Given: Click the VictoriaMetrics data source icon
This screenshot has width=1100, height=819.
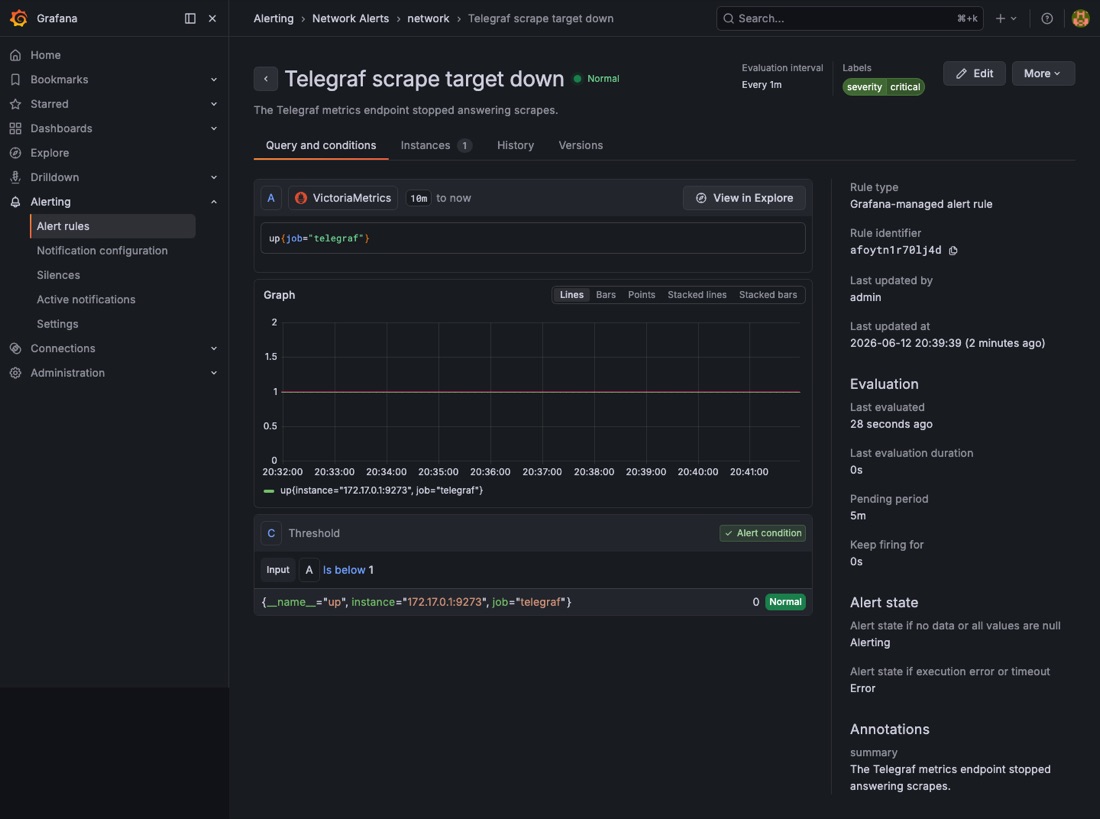Looking at the screenshot, I should click(x=301, y=198).
